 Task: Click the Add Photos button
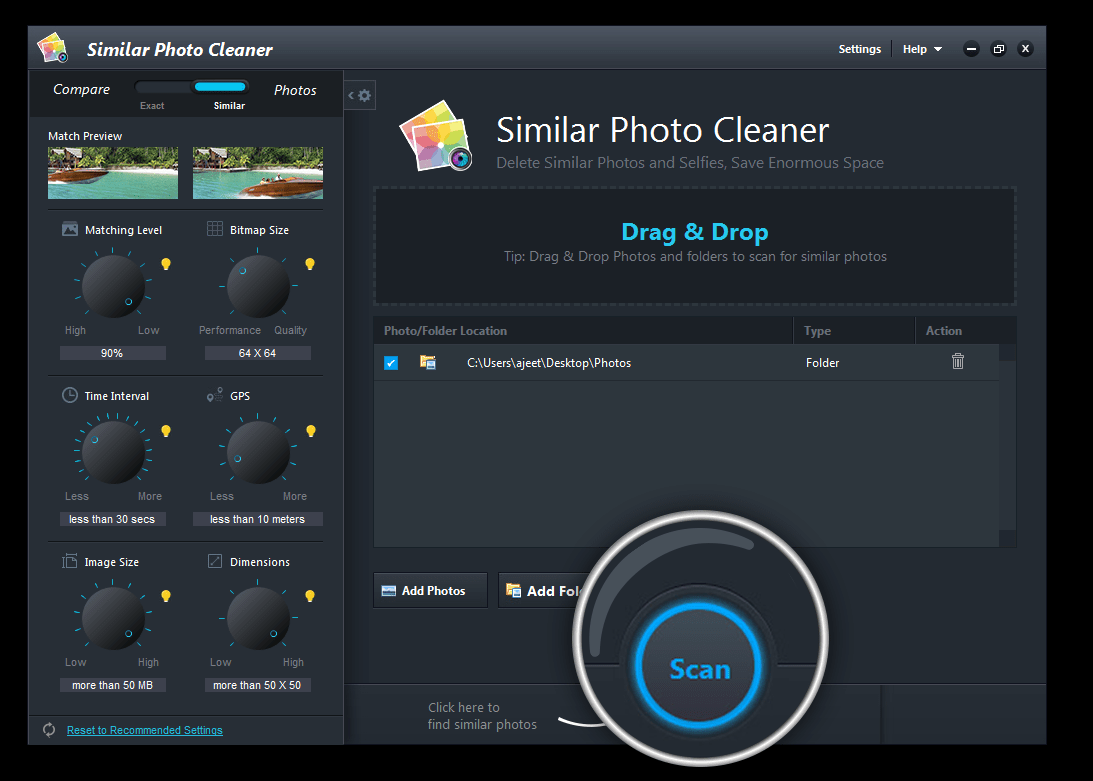pos(430,591)
